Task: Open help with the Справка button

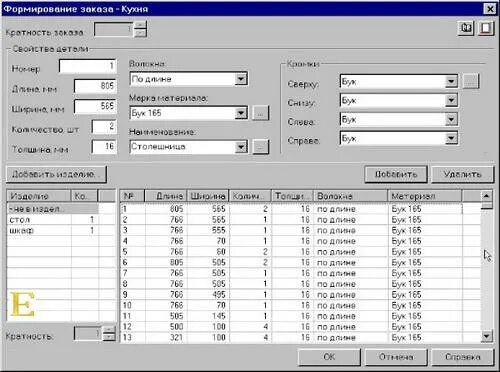Action: coord(462,357)
